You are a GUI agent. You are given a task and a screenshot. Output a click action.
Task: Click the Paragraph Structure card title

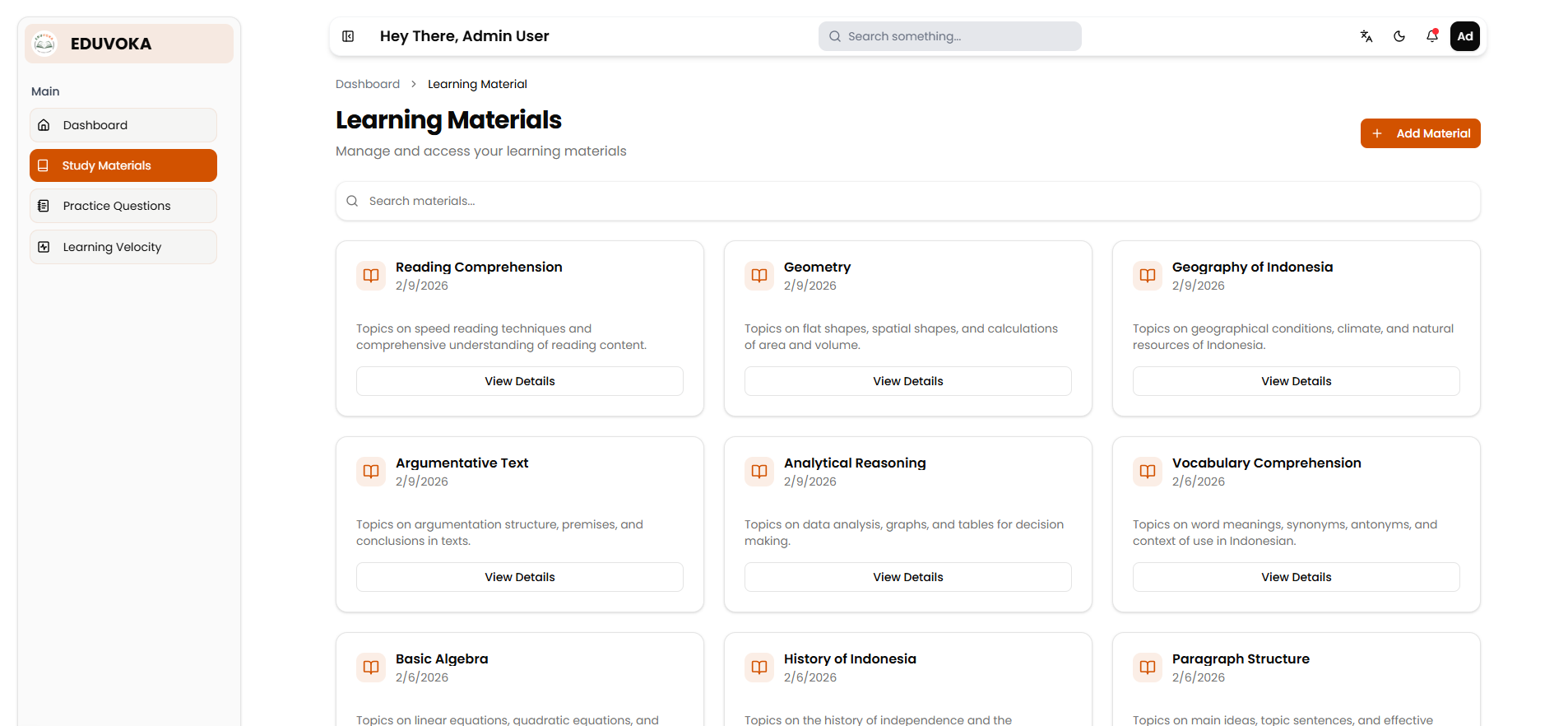click(1241, 659)
